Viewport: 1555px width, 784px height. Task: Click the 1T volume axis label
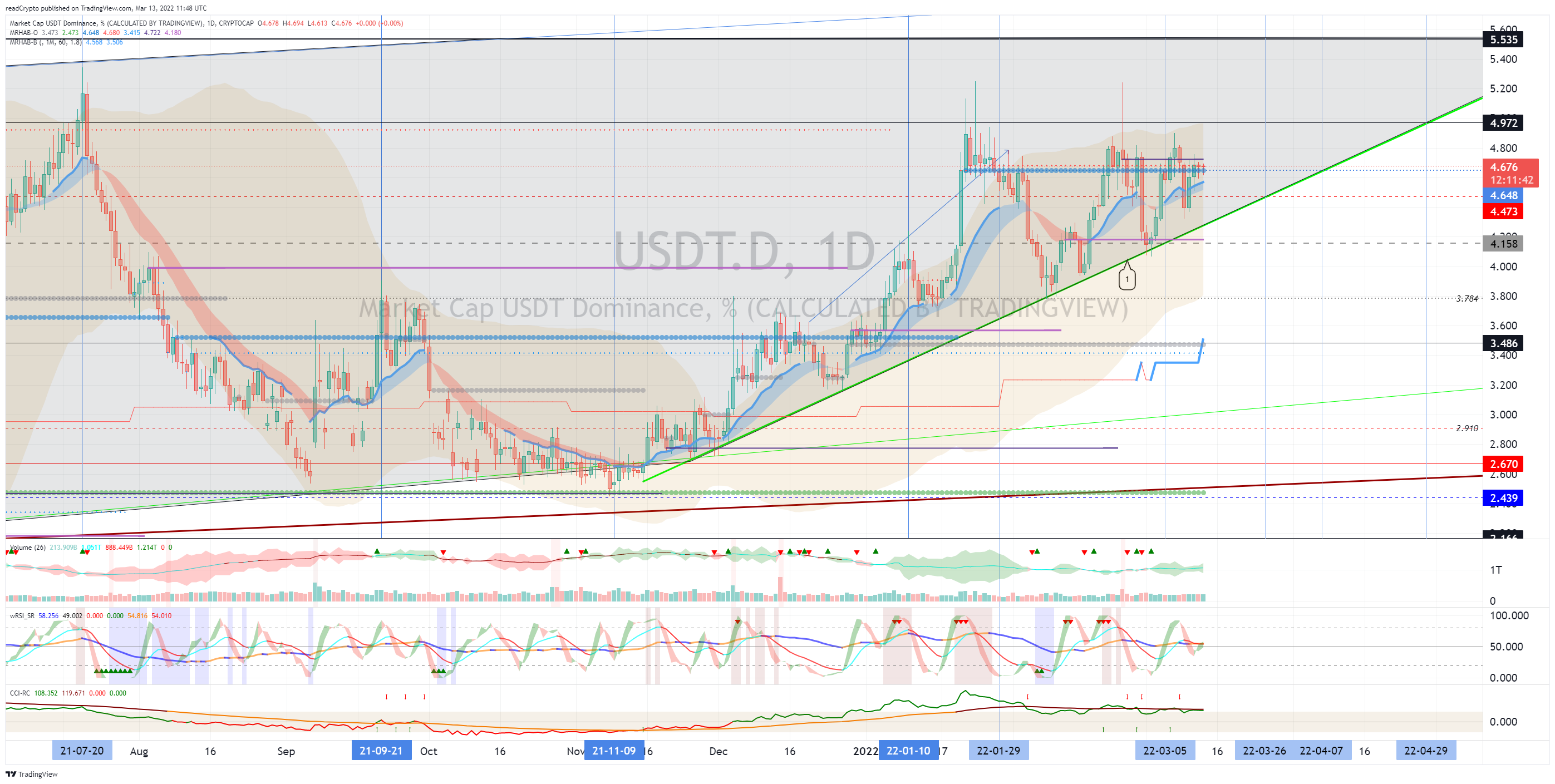(1496, 570)
